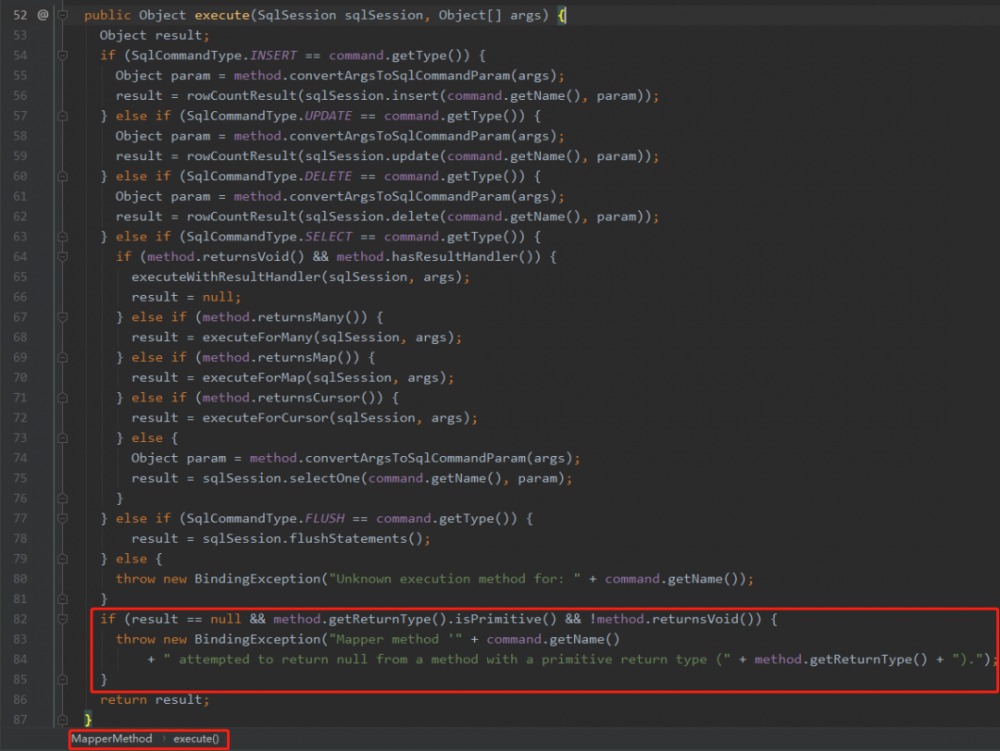Click sqlSession.insert call on line 56

[372, 96]
